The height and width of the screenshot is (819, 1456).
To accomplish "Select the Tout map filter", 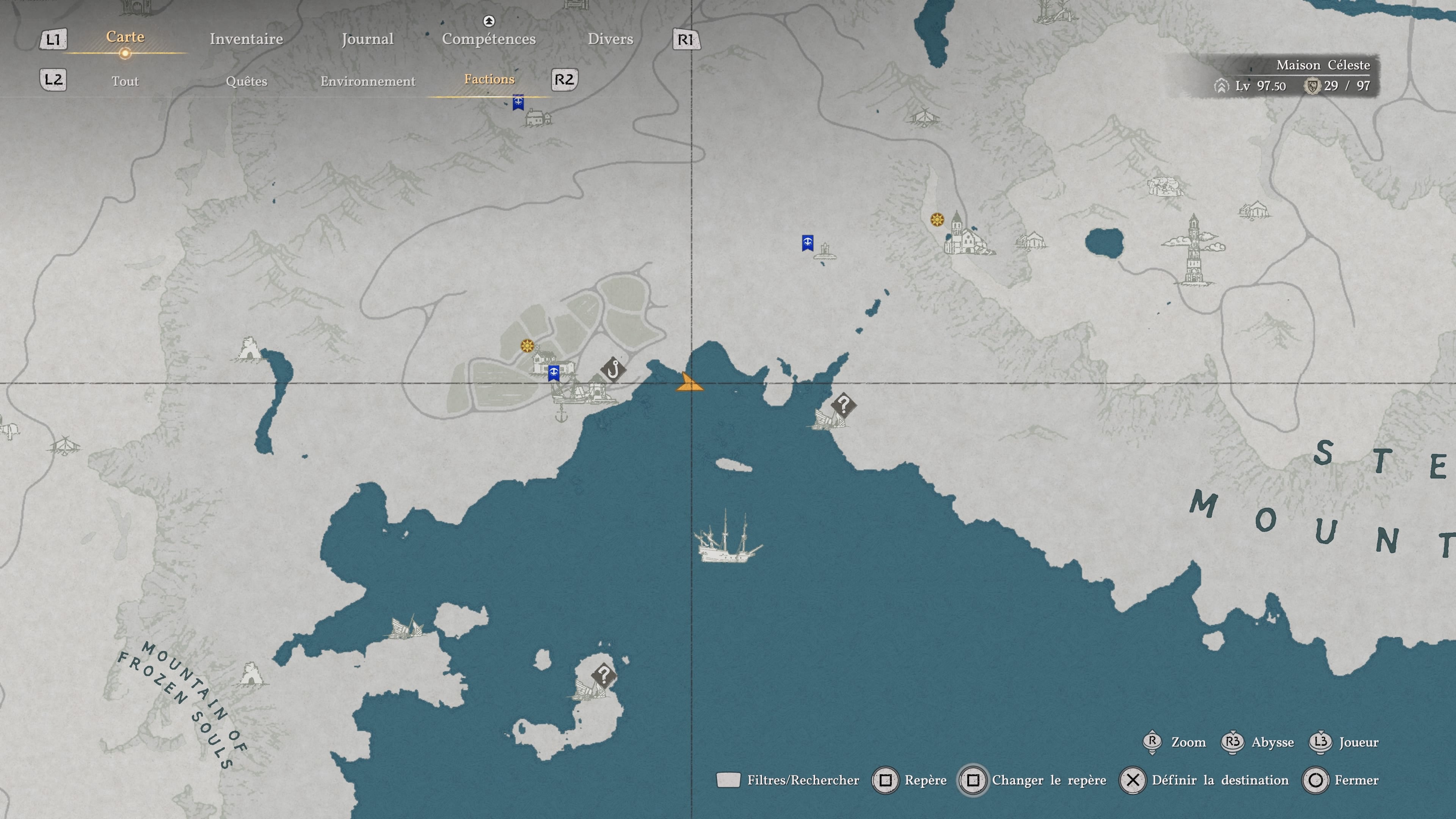I will point(125,81).
